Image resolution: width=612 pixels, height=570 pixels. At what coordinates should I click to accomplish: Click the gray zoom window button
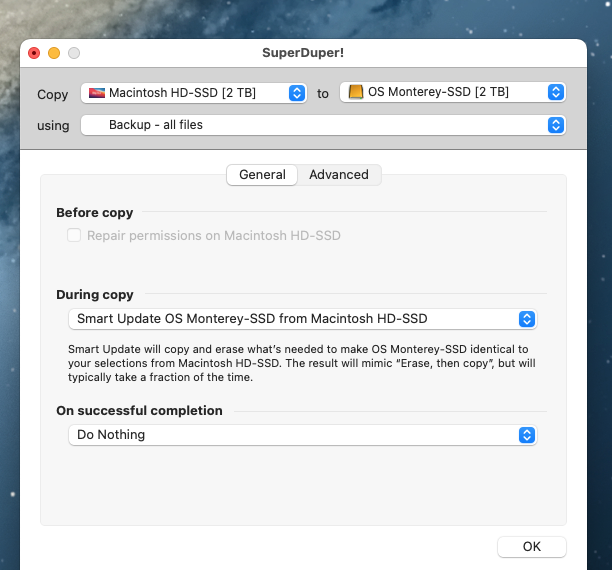tap(74, 53)
